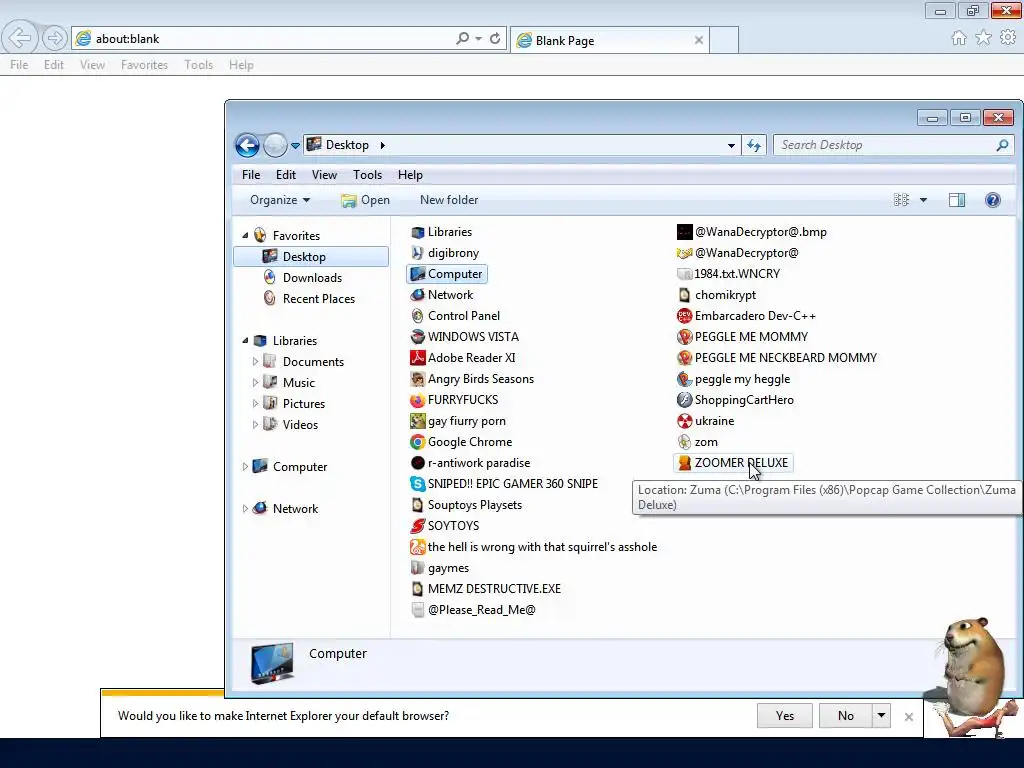The width and height of the screenshot is (1024, 768).
Task: Open Explorer address bar history dropdown
Action: 731,146
